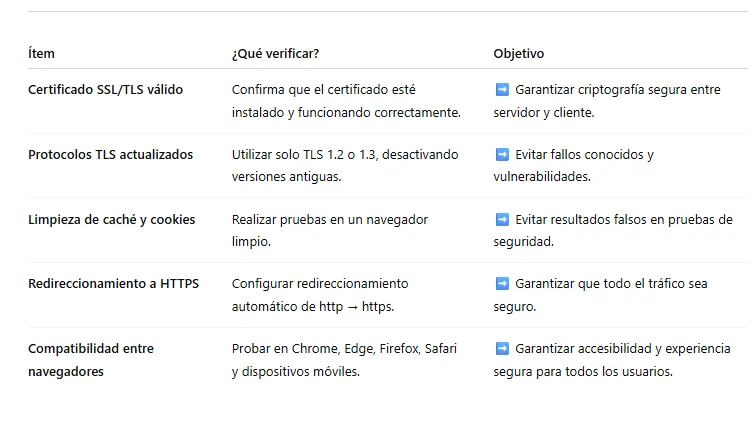This screenshot has width=752, height=428.
Task: Select the "Compatibilidad entre navegadores" row label
Action: tap(91, 360)
